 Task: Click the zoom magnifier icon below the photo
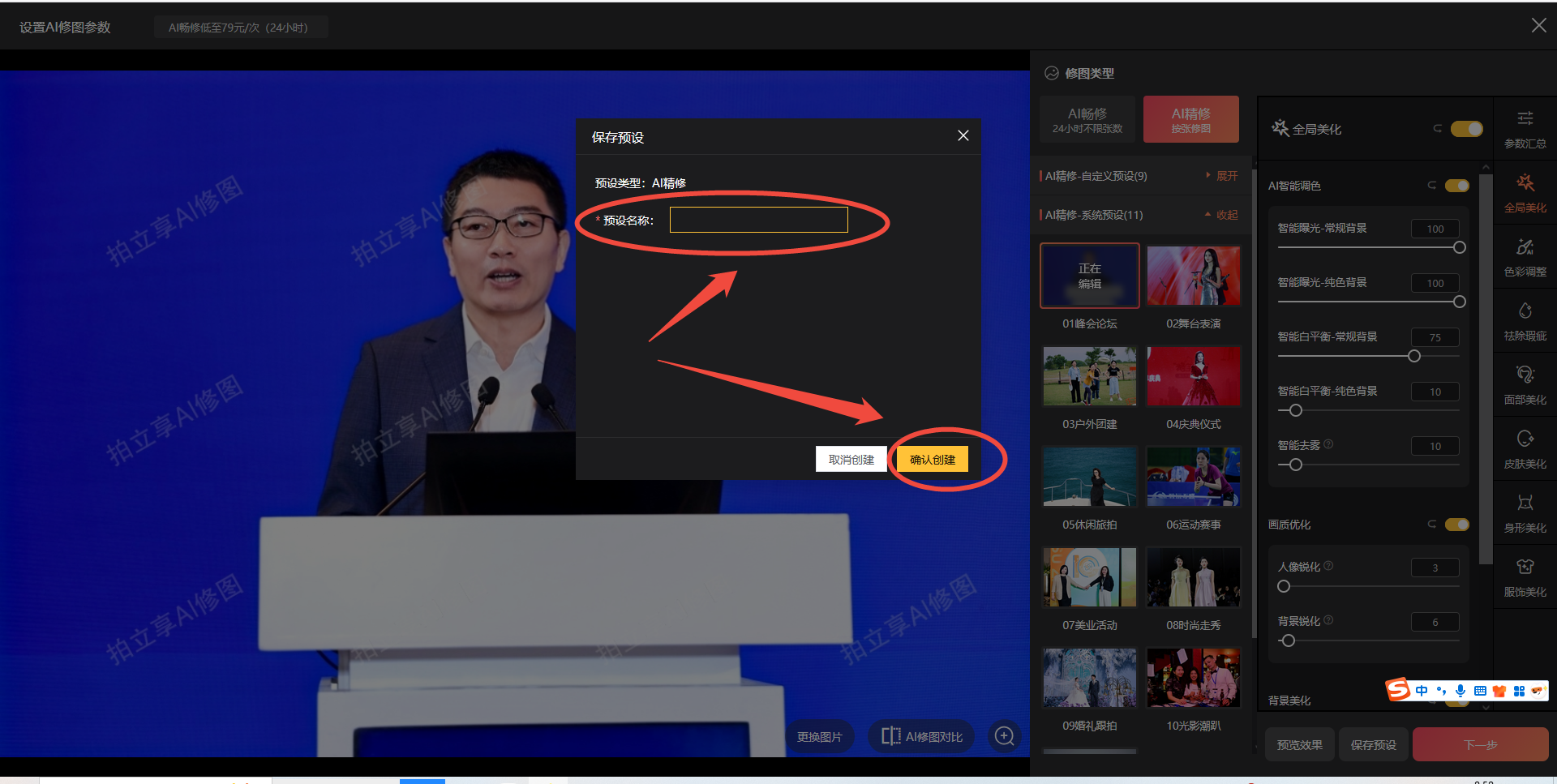coord(1004,735)
